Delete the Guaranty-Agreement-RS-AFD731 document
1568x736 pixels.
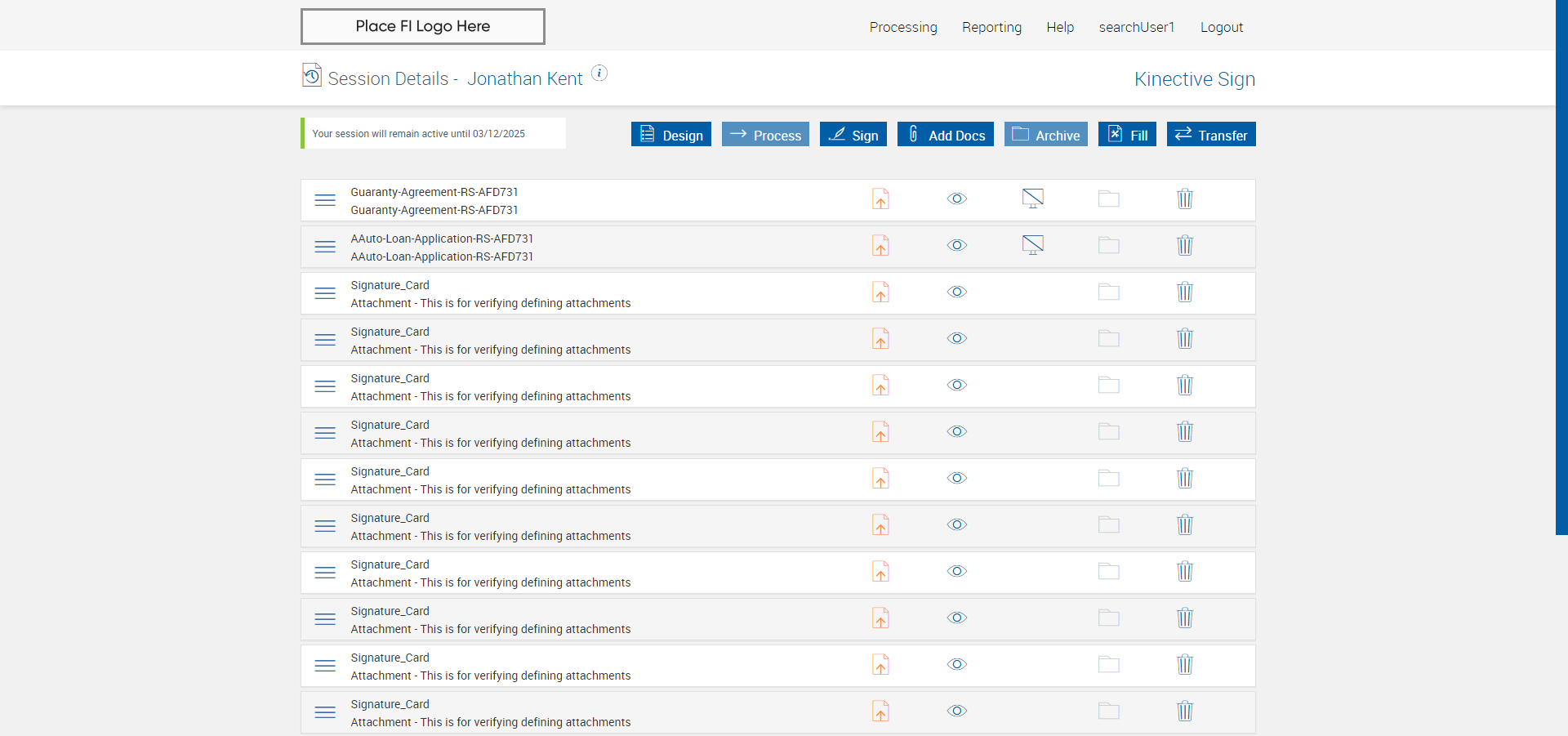[1185, 199]
